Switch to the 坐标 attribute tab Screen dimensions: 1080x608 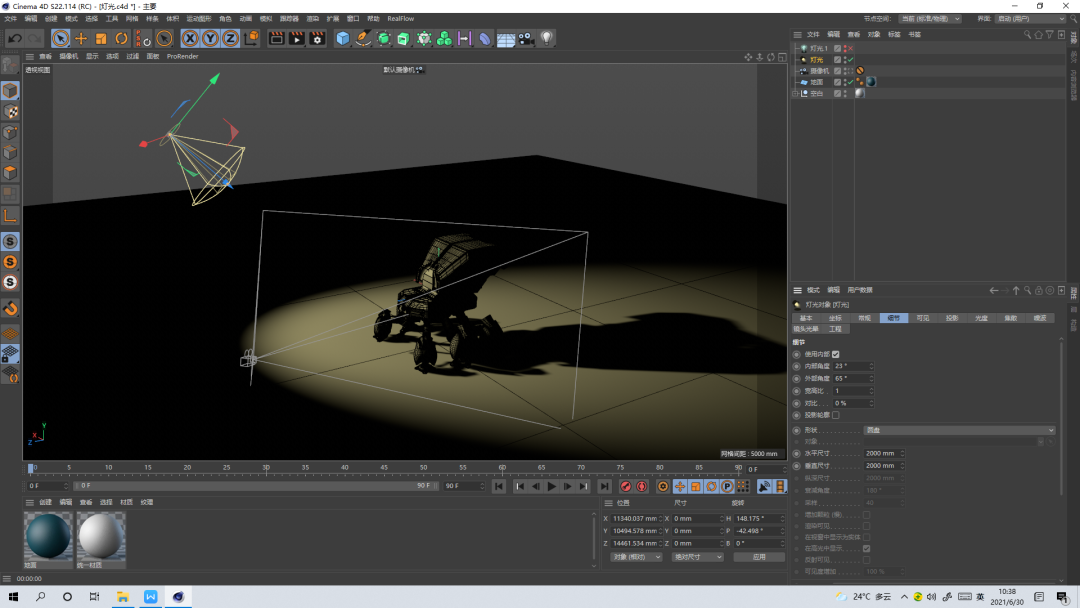coord(835,318)
